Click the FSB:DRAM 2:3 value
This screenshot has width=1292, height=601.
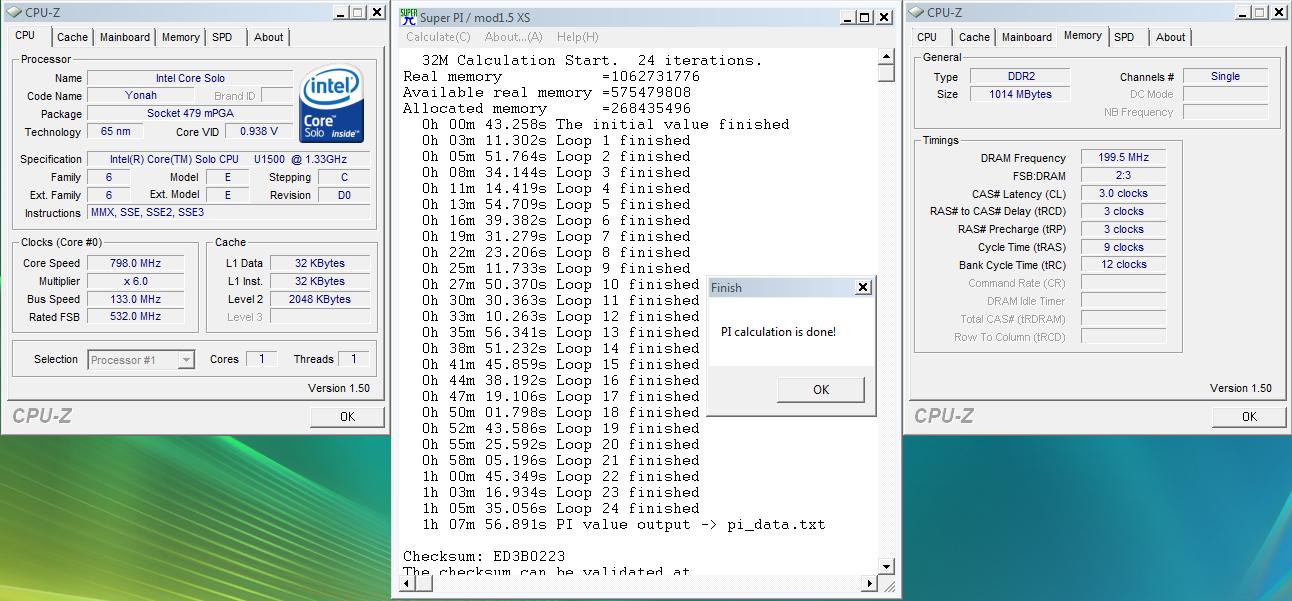[x=1123, y=176]
